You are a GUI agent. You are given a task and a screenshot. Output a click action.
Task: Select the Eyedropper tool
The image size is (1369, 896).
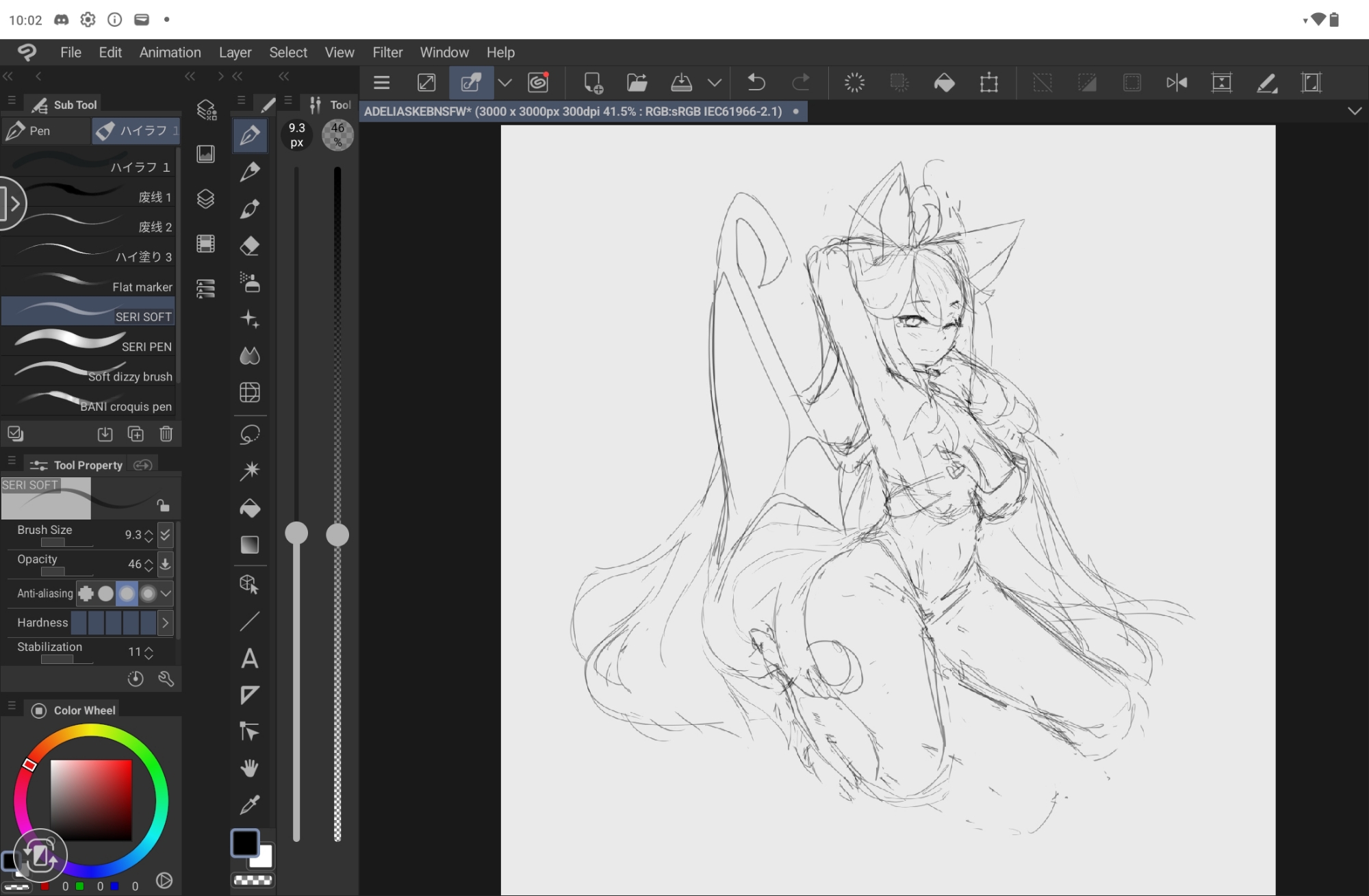point(250,805)
